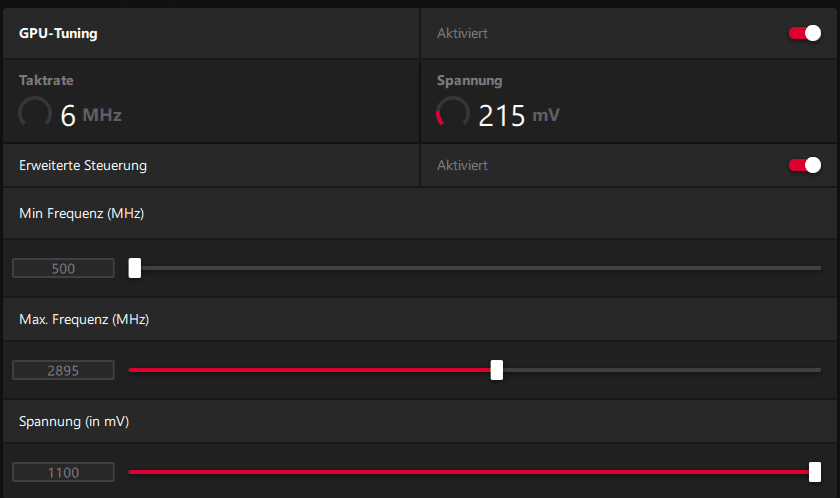Image resolution: width=840 pixels, height=498 pixels.
Task: Click the Spannung circular gauge icon
Action: pos(453,114)
